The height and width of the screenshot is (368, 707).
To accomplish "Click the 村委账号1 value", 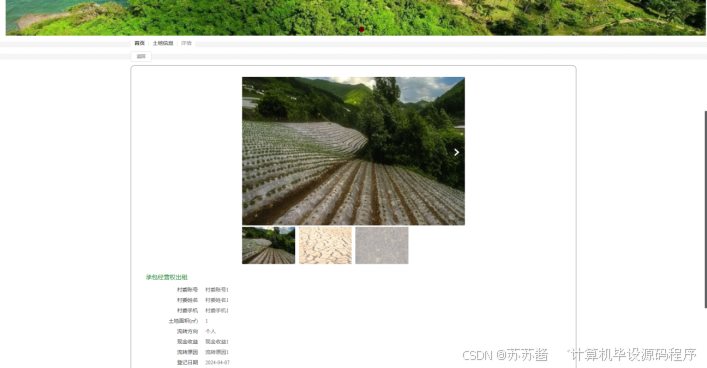I will pyautogui.click(x=217, y=290).
